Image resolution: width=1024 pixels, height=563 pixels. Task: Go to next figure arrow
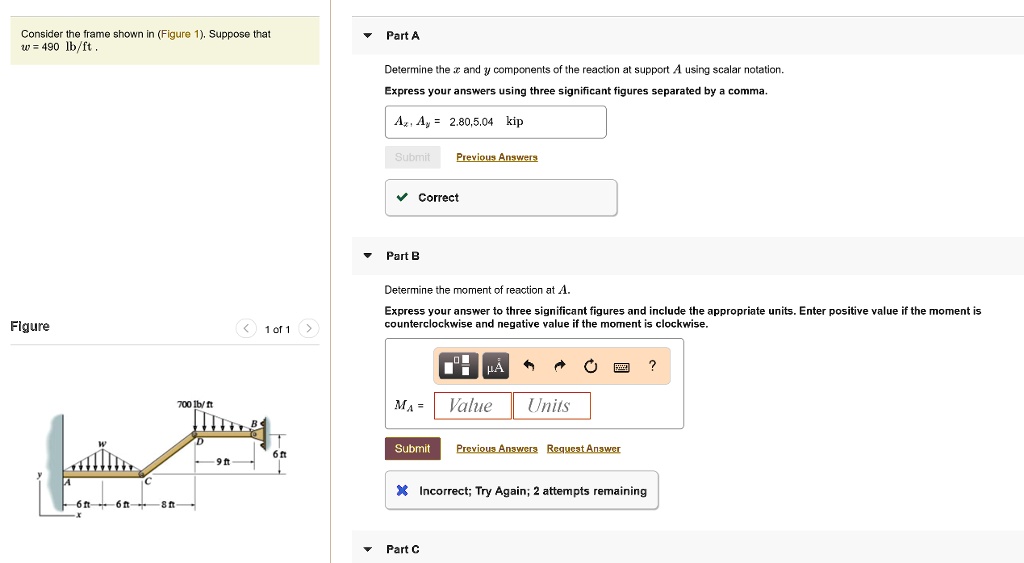tap(309, 329)
